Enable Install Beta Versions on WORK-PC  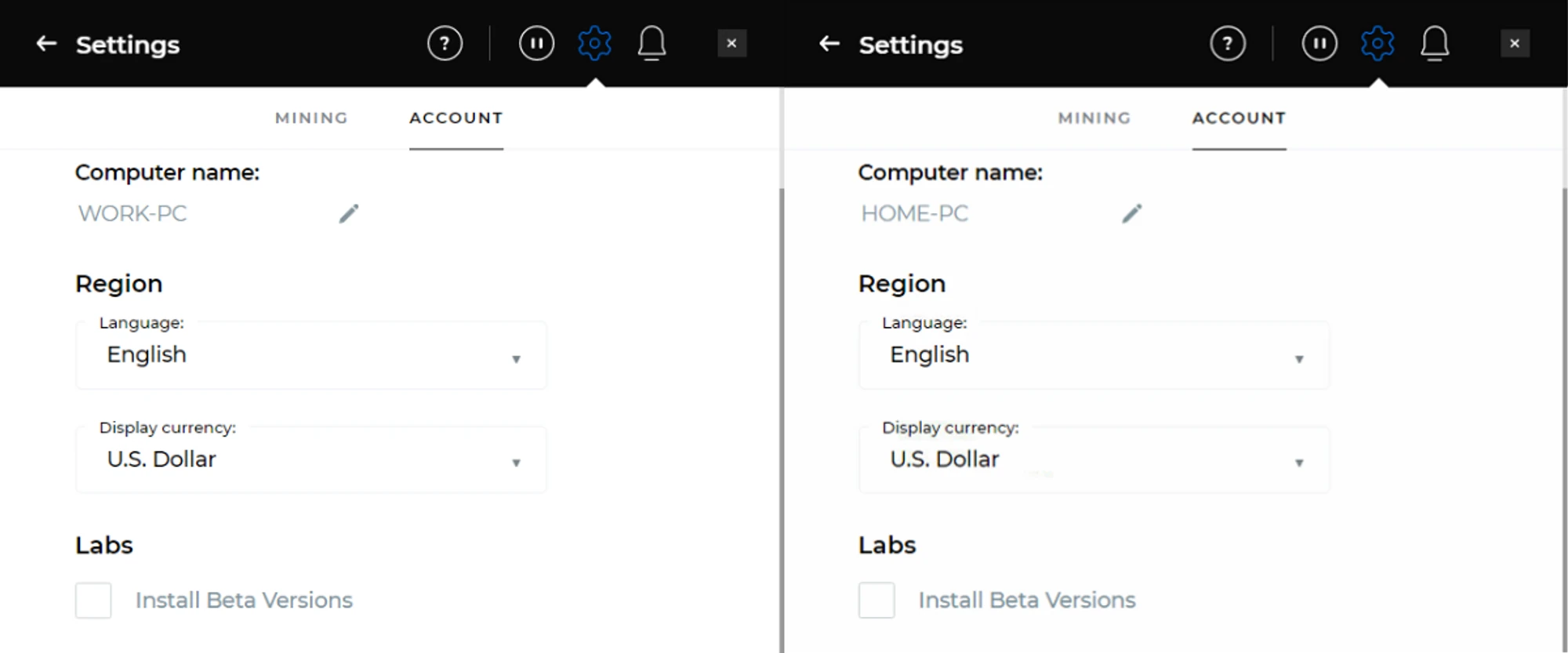93,600
